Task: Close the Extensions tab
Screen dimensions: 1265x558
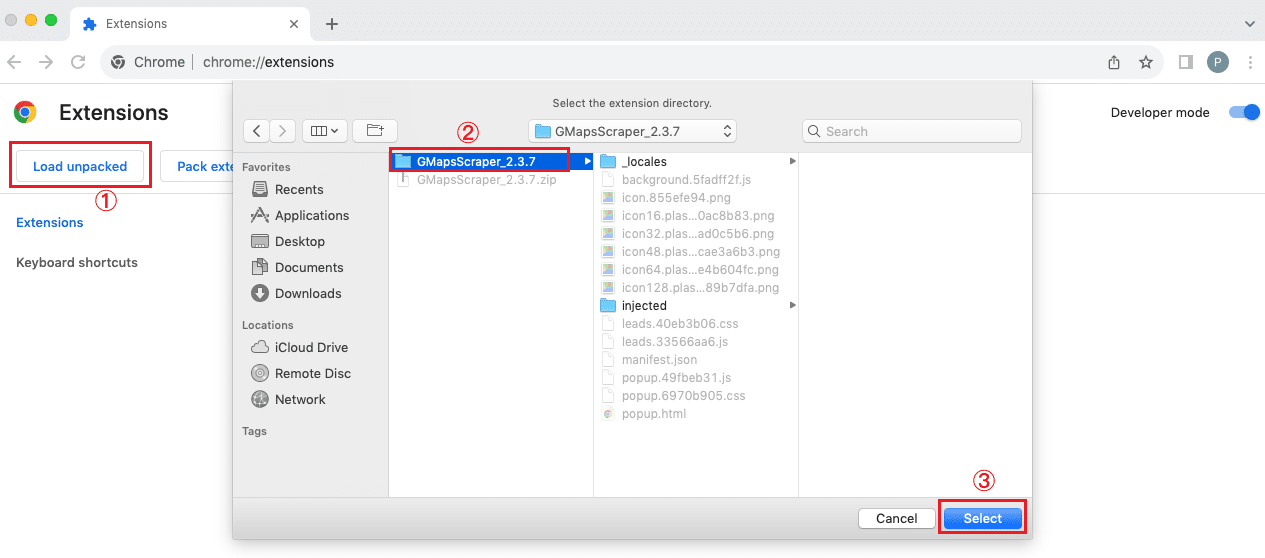Action: coord(294,24)
